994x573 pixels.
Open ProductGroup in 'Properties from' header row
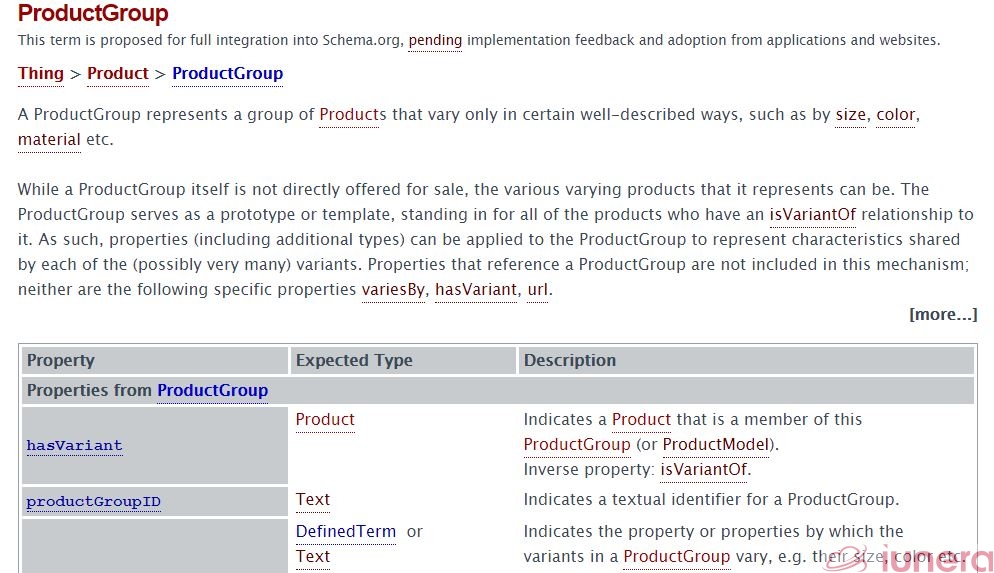[x=212, y=390]
